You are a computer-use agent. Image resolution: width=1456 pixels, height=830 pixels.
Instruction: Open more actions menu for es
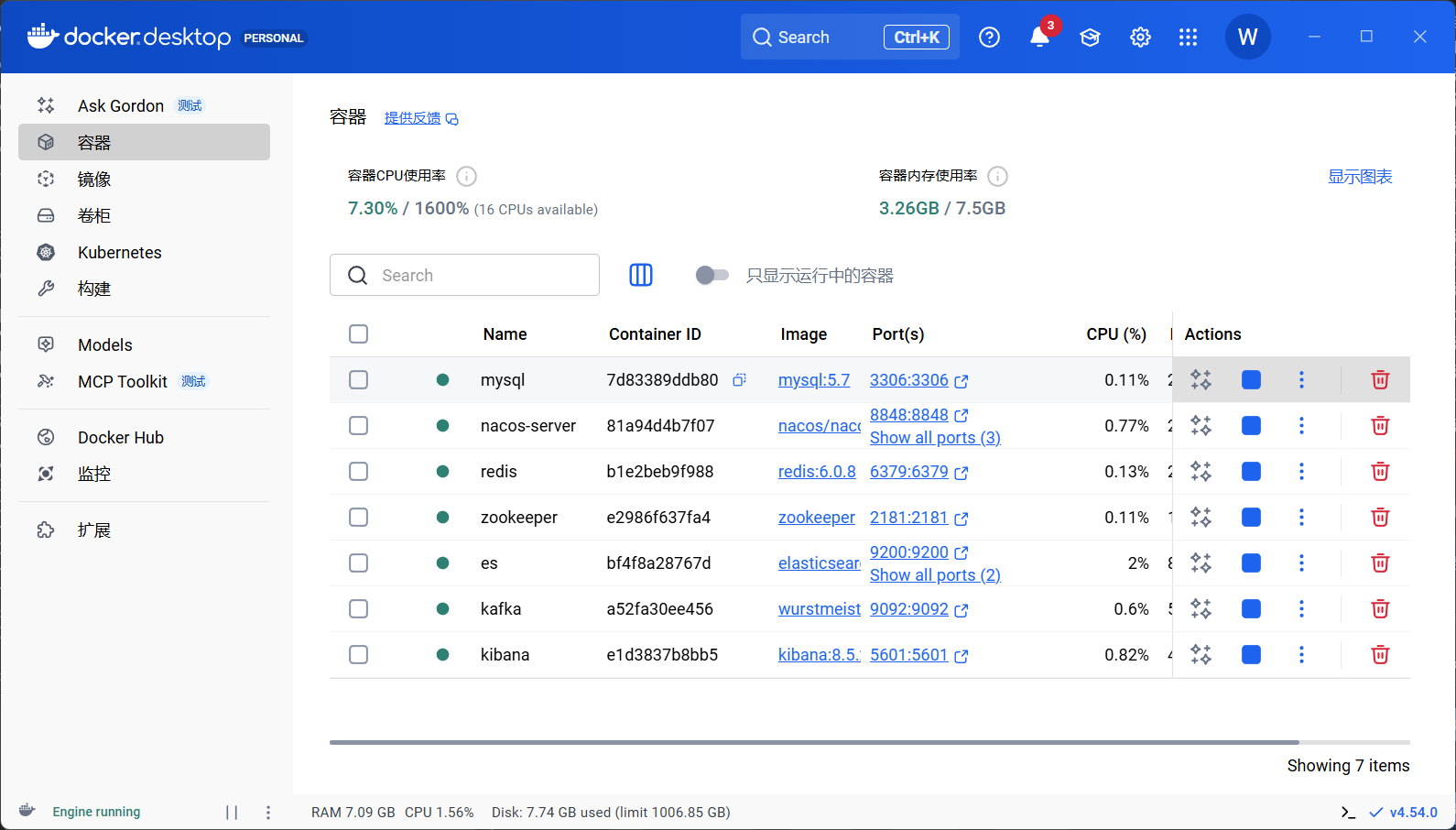(1301, 563)
